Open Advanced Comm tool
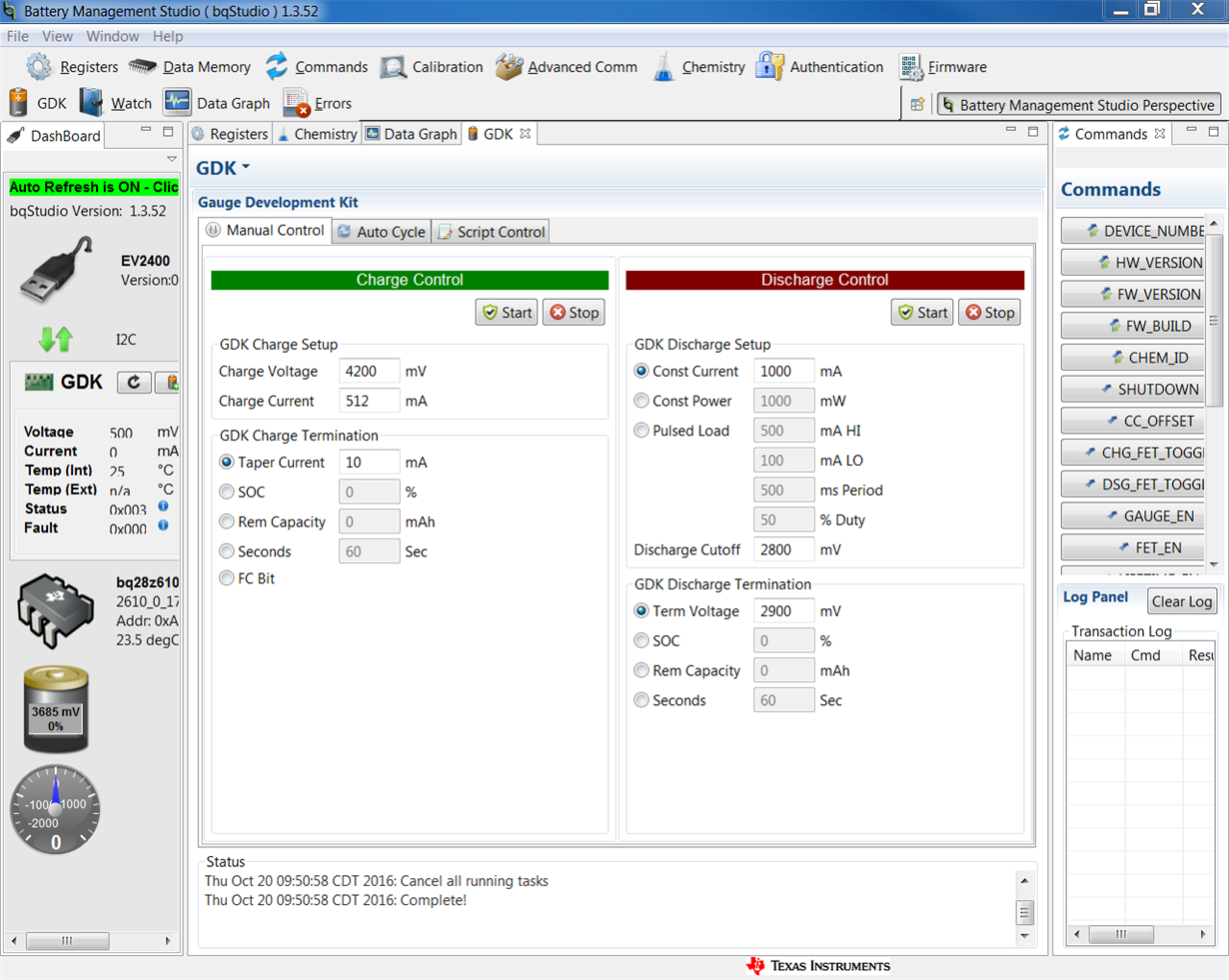This screenshot has height=980, width=1229. pyautogui.click(x=567, y=67)
